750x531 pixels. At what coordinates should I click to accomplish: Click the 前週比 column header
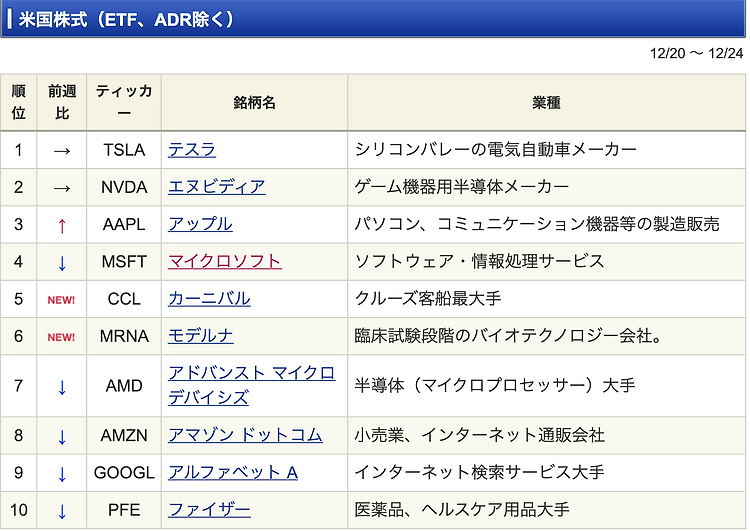(62, 102)
